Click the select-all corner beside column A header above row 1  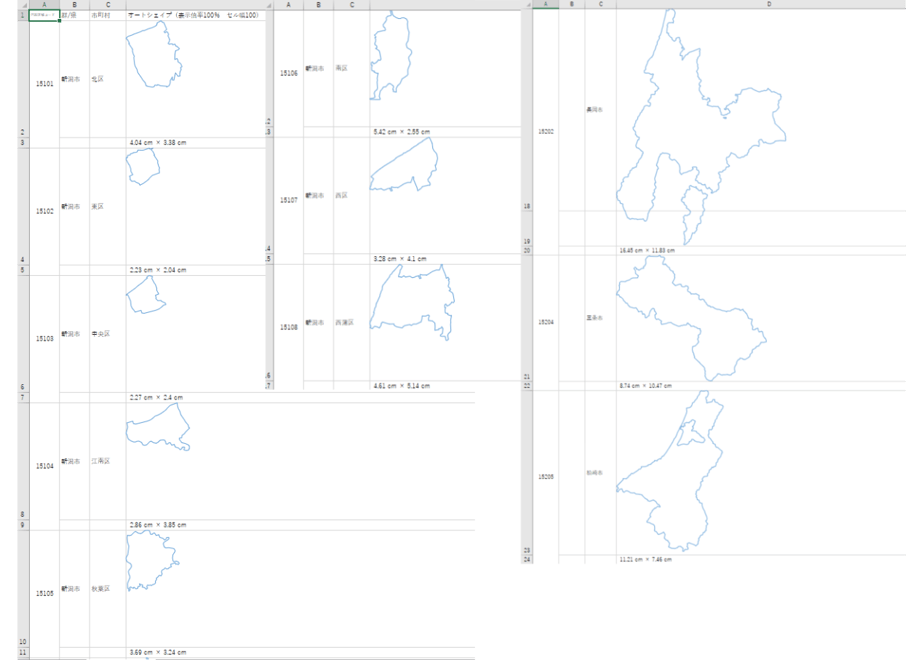coord(23,5)
